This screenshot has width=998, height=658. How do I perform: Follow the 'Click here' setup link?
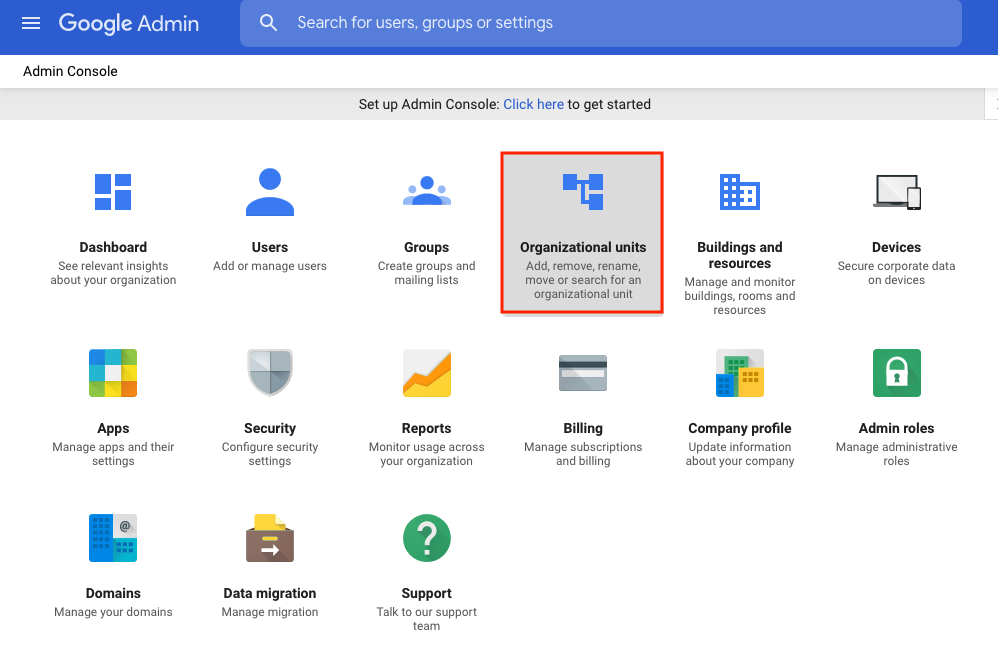[x=533, y=104]
